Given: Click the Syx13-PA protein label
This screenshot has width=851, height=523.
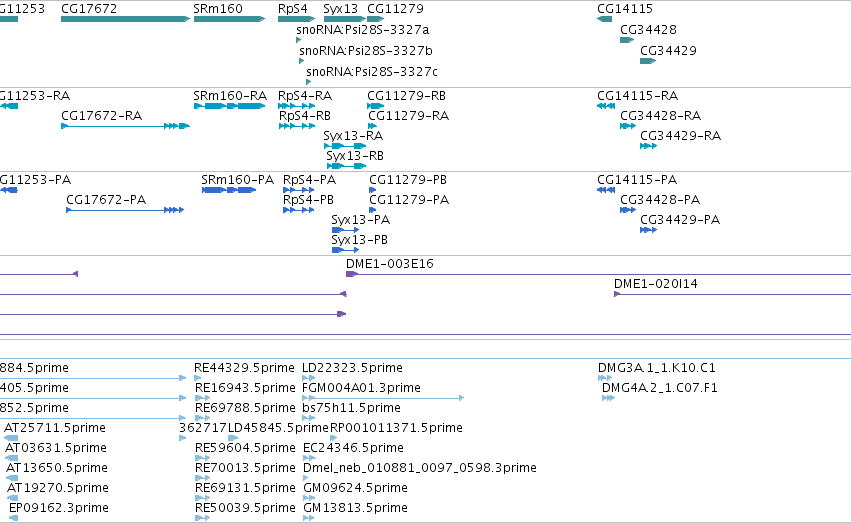Looking at the screenshot, I should pos(361,220).
